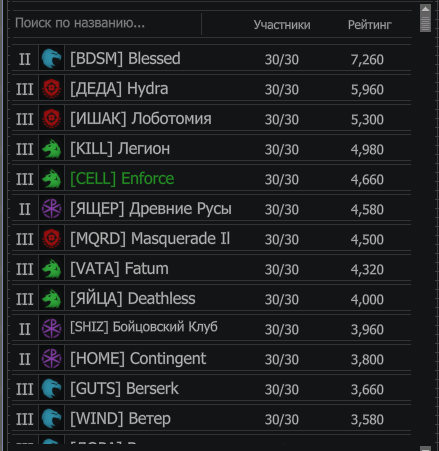Image resolution: width=439 pixels, height=451 pixels.
Task: Select the [SHIZ] Бойцовский Клуб row
Action: click(x=211, y=329)
